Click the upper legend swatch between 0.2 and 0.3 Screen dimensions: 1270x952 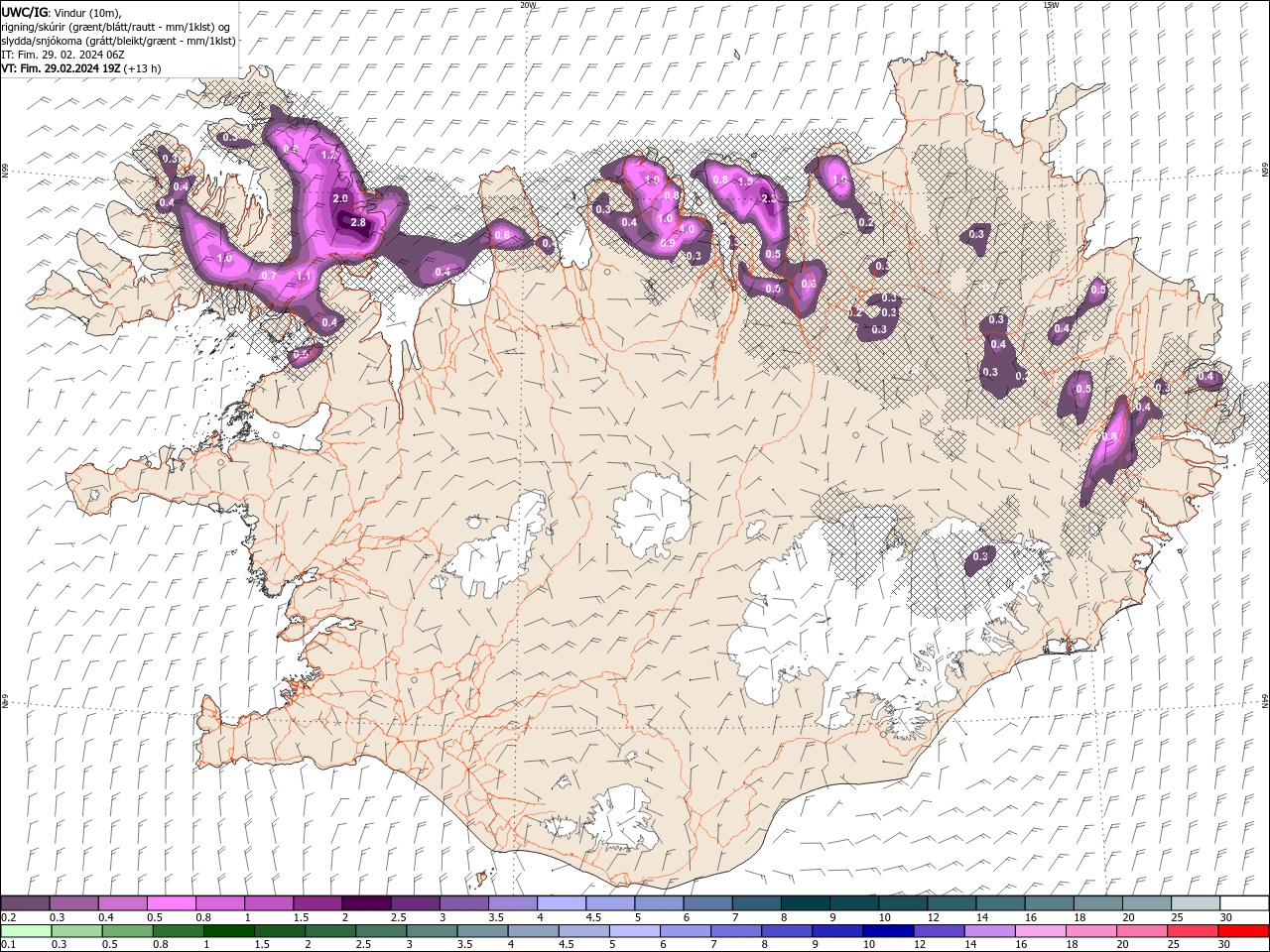(x=25, y=903)
